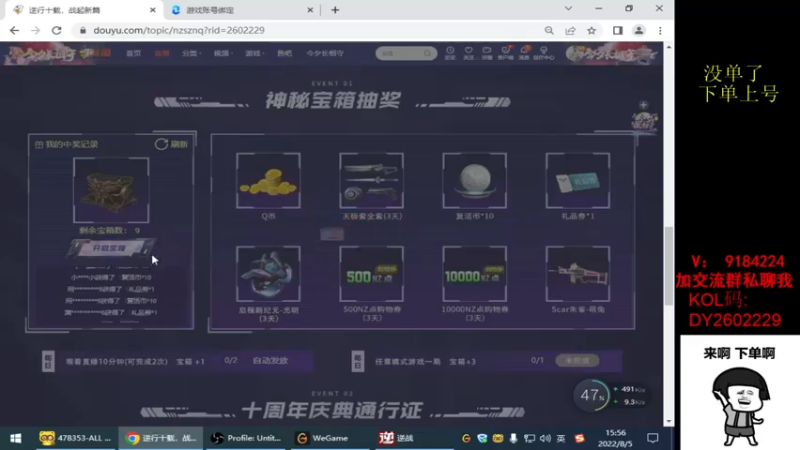Open the 创作中心 lightbulb icon

click(543, 53)
